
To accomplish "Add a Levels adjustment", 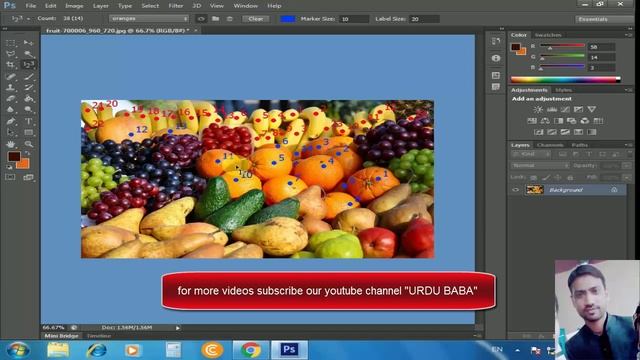I will pyautogui.click(x=551, y=109).
